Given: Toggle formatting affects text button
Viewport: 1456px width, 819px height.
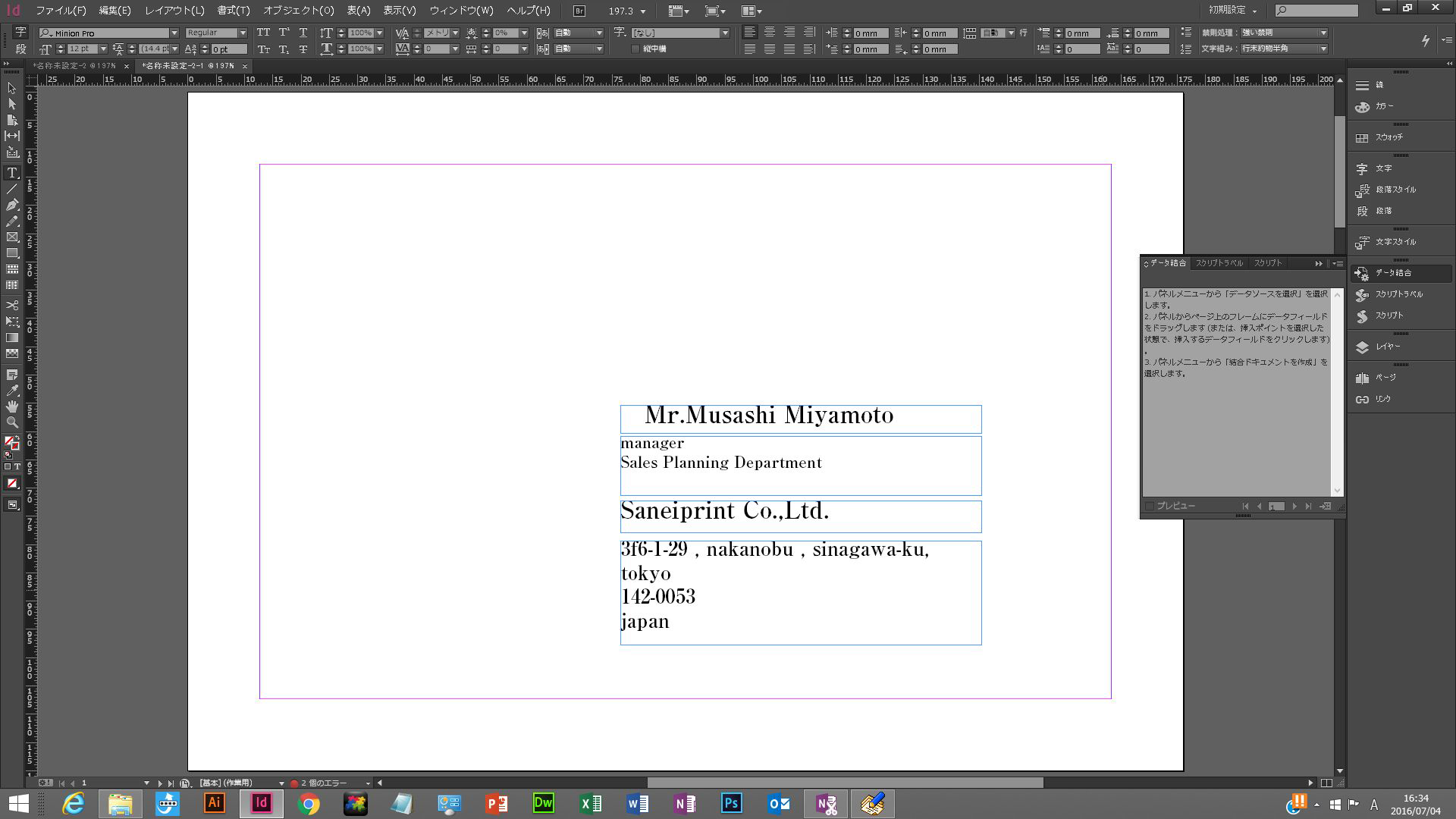Looking at the screenshot, I should click(17, 466).
